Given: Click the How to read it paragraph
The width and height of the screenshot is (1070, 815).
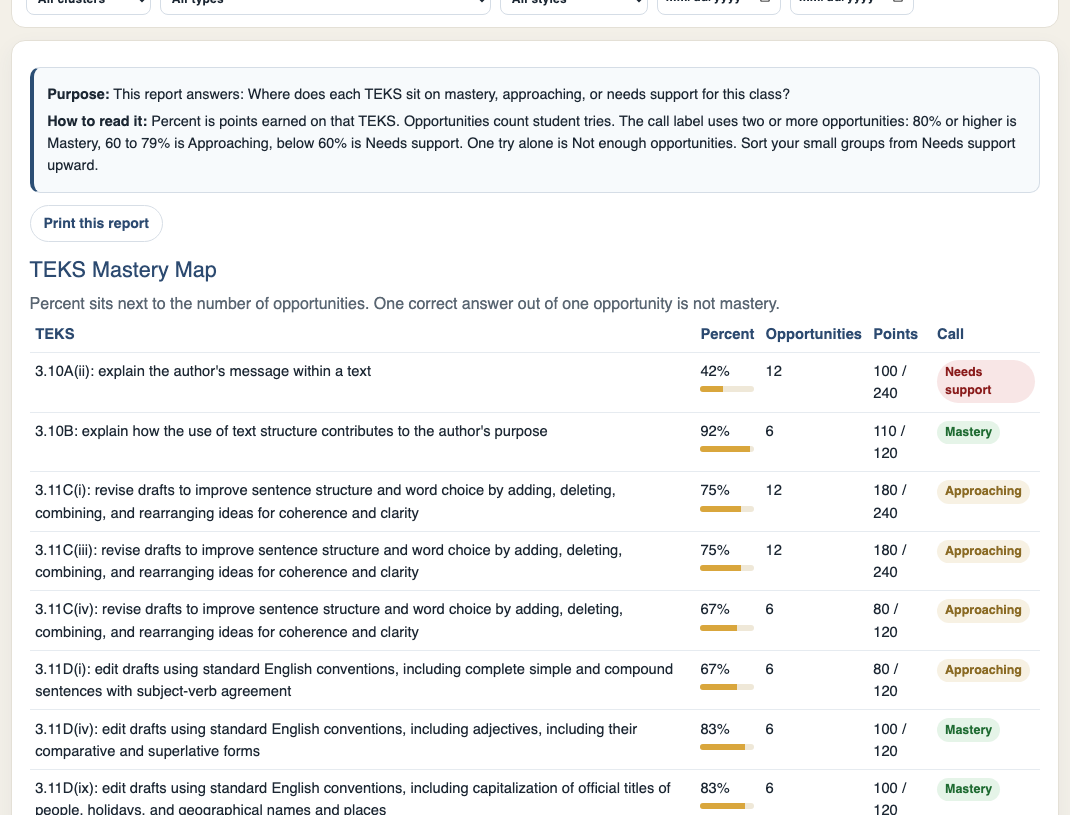Looking at the screenshot, I should (x=532, y=143).
